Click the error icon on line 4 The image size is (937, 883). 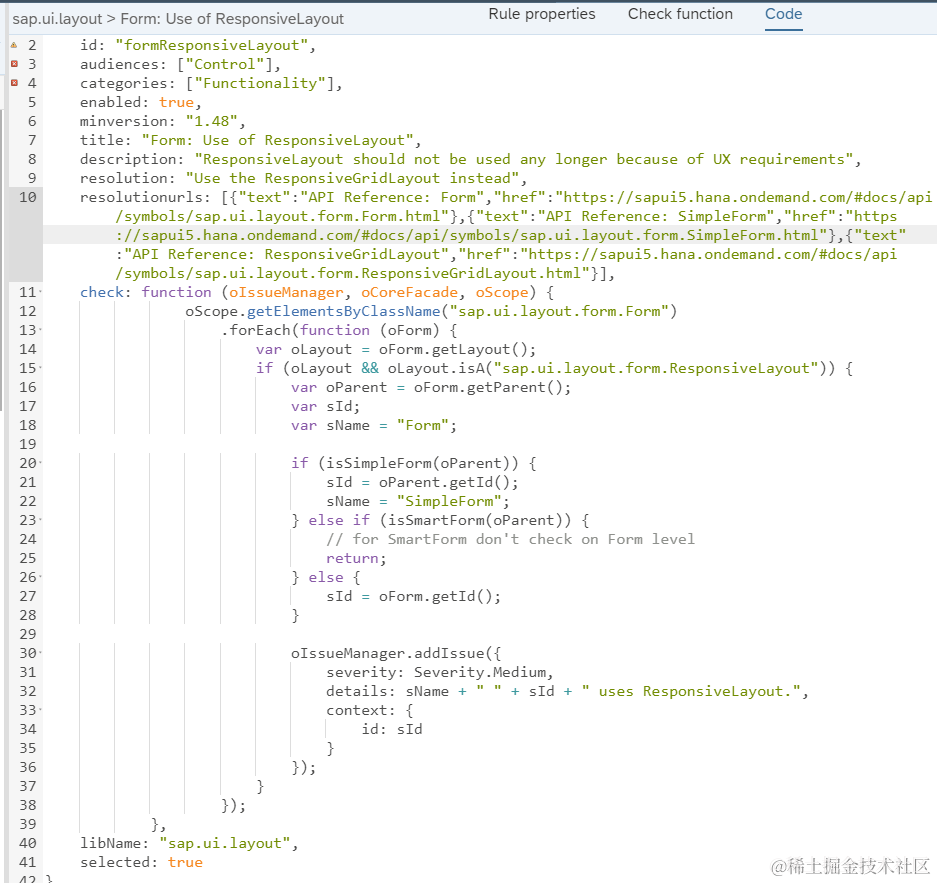(14, 83)
